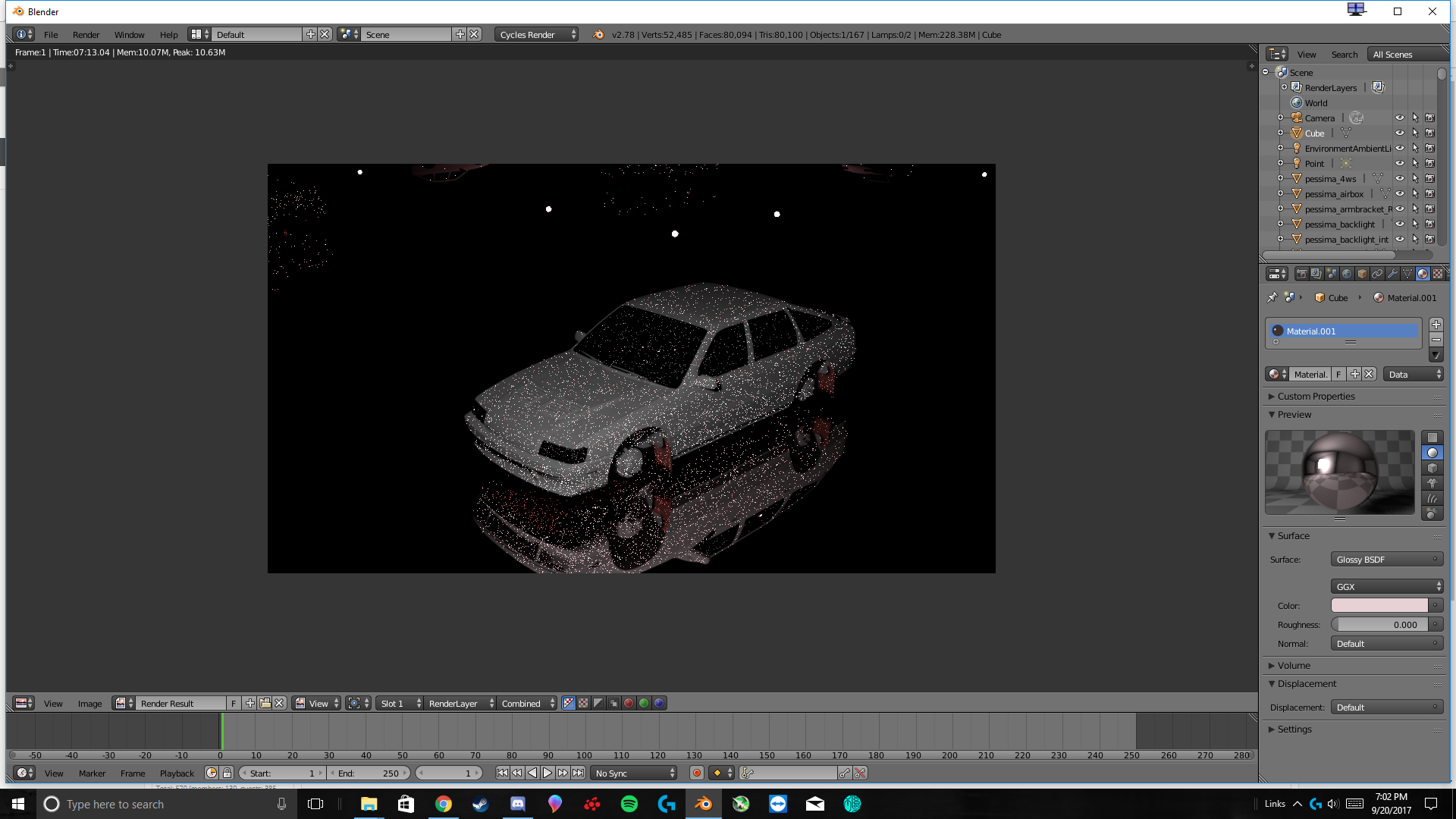Open Image menu in image editor

[89, 704]
